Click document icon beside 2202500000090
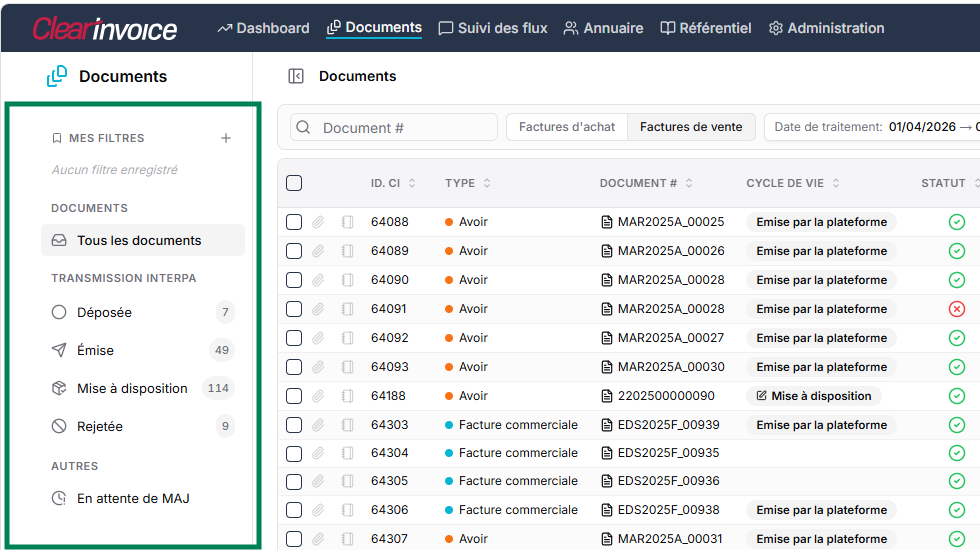This screenshot has height=550, width=980. (x=606, y=396)
